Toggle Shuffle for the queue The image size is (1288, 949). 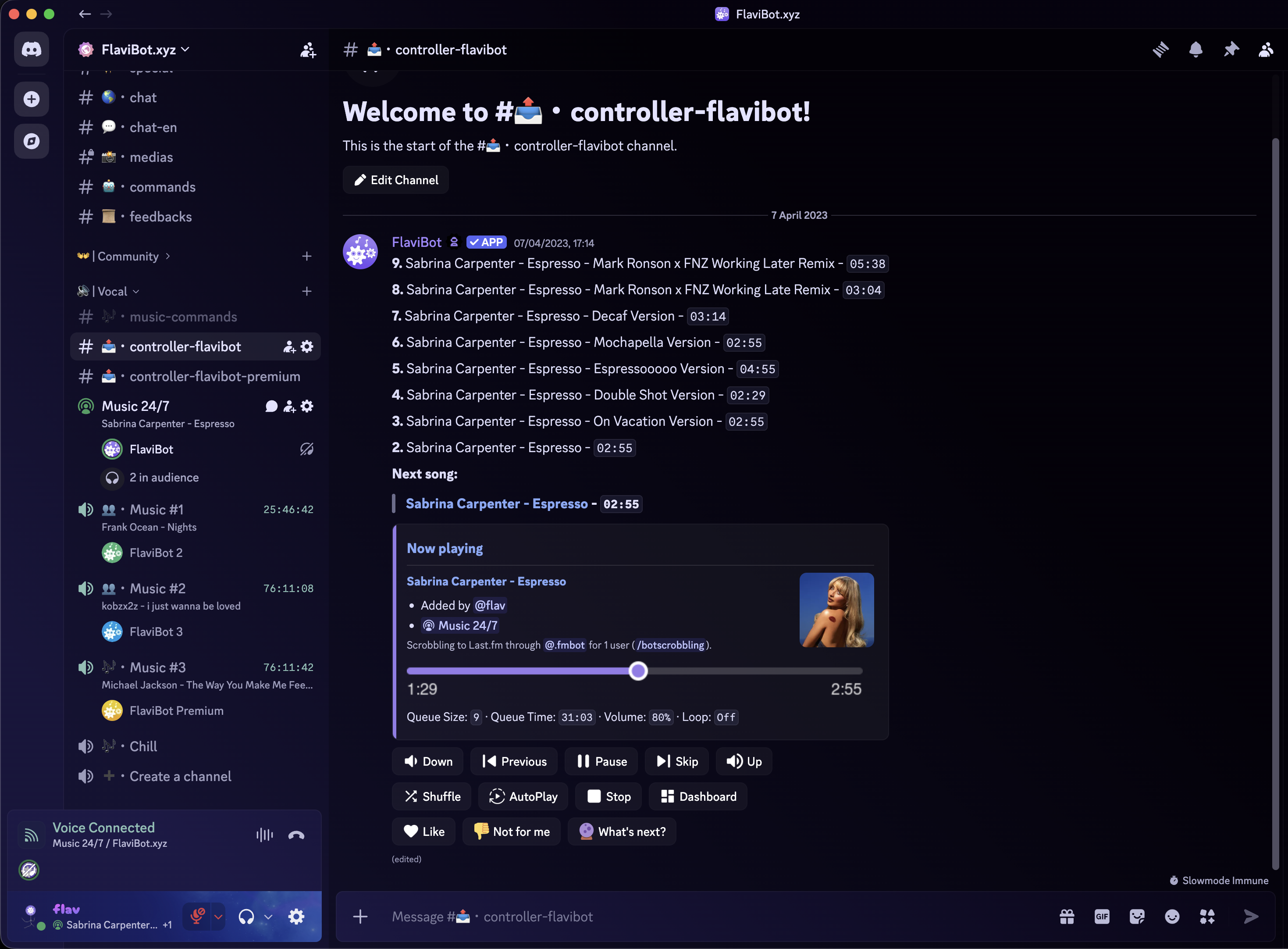pos(432,796)
